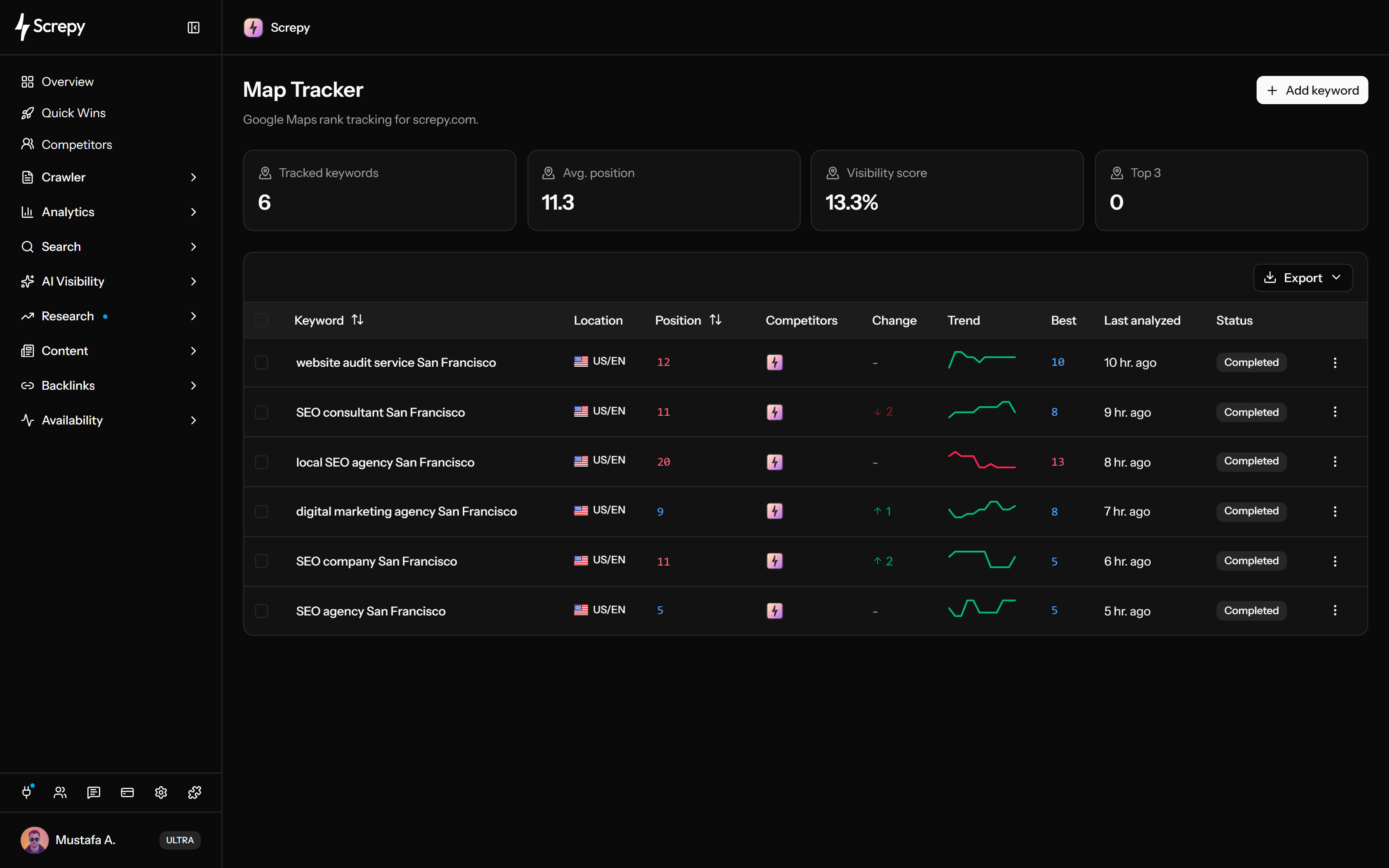Click Completed status in SEO agency row
This screenshot has width=1389, height=868.
[x=1251, y=610]
